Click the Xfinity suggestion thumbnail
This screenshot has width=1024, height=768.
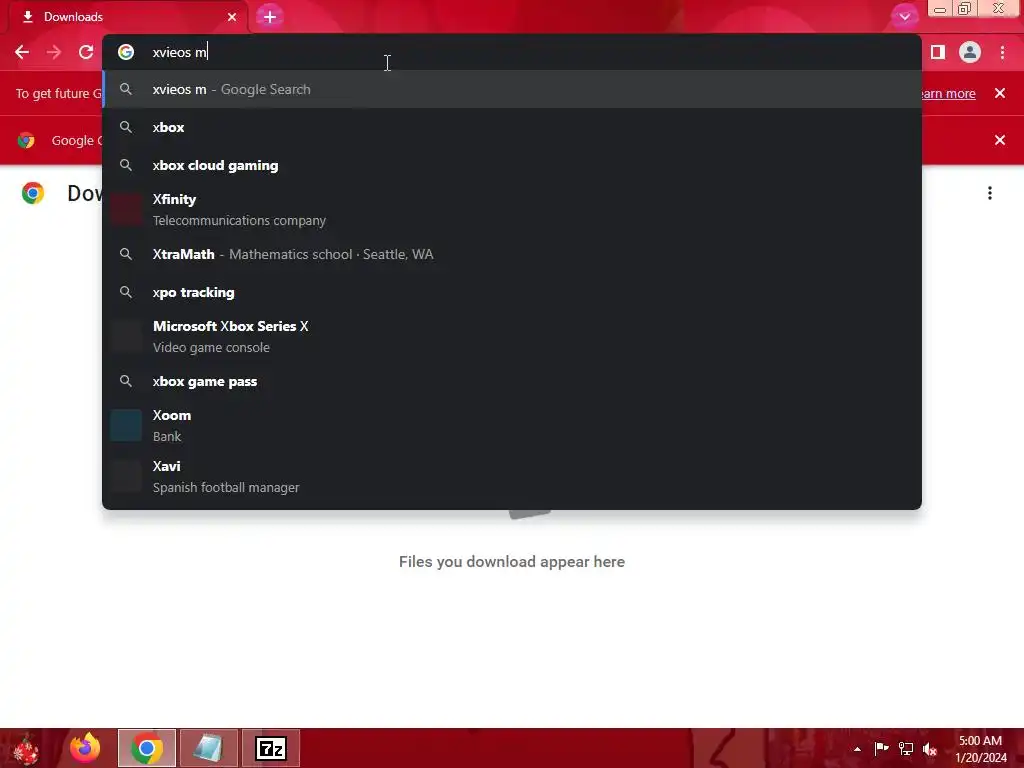pos(126,210)
